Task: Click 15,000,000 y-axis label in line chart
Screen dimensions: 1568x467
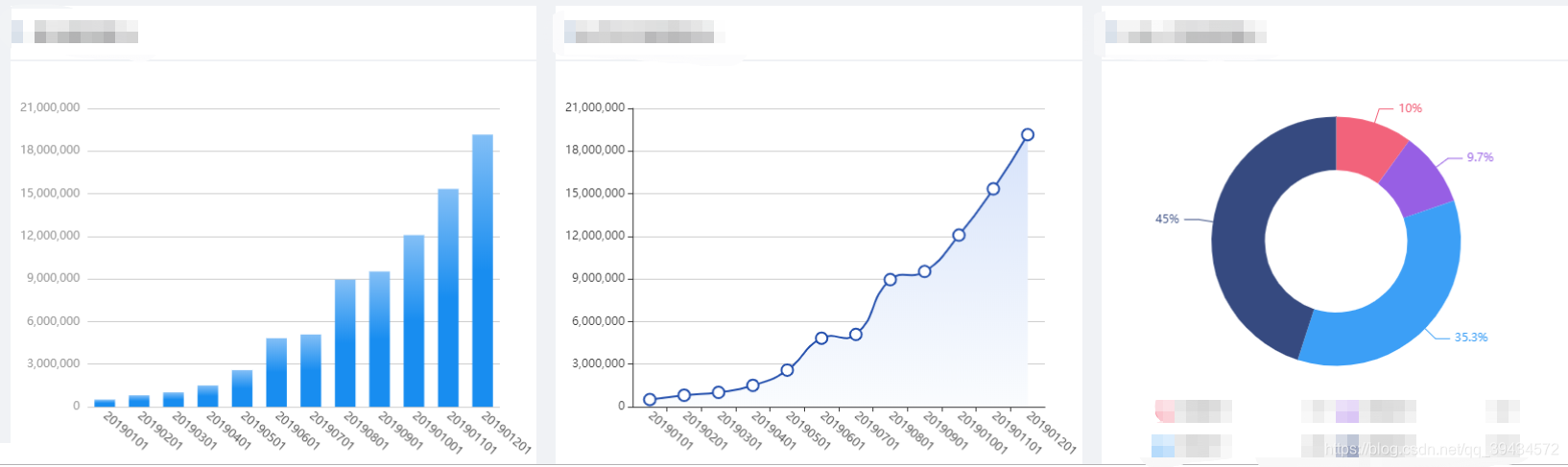Action: [595, 194]
